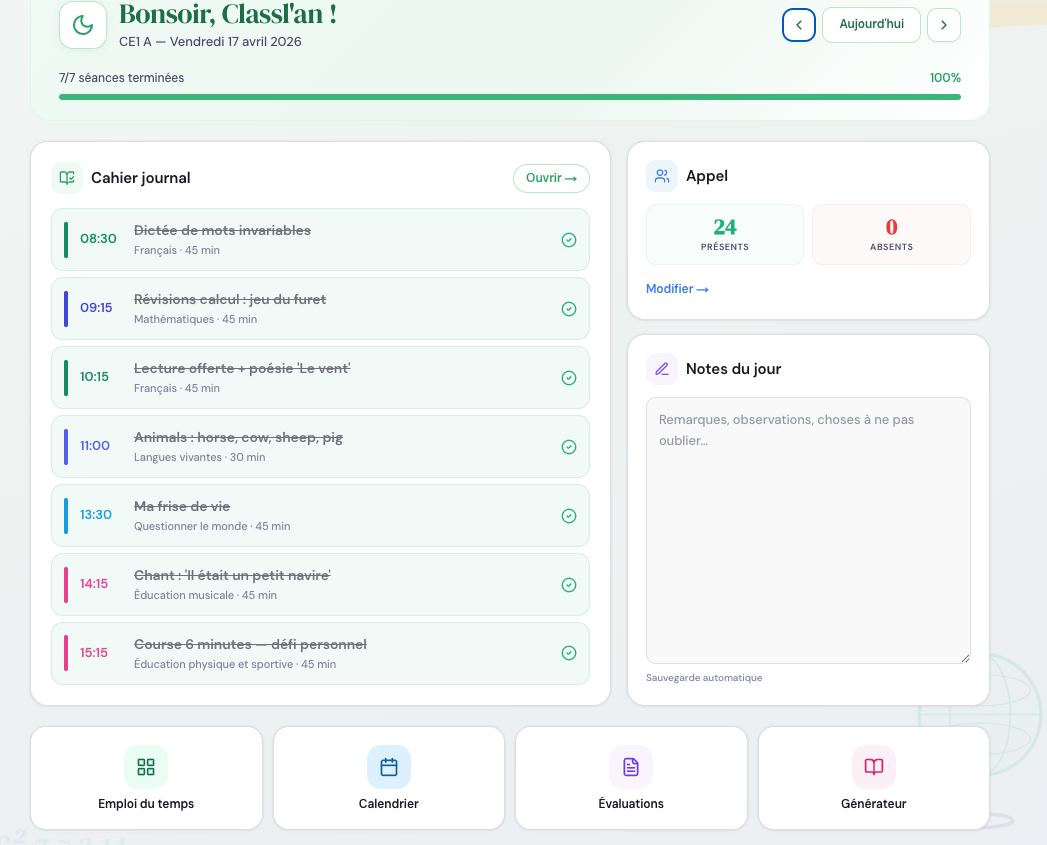Click the 09:15 session time

click(96, 307)
